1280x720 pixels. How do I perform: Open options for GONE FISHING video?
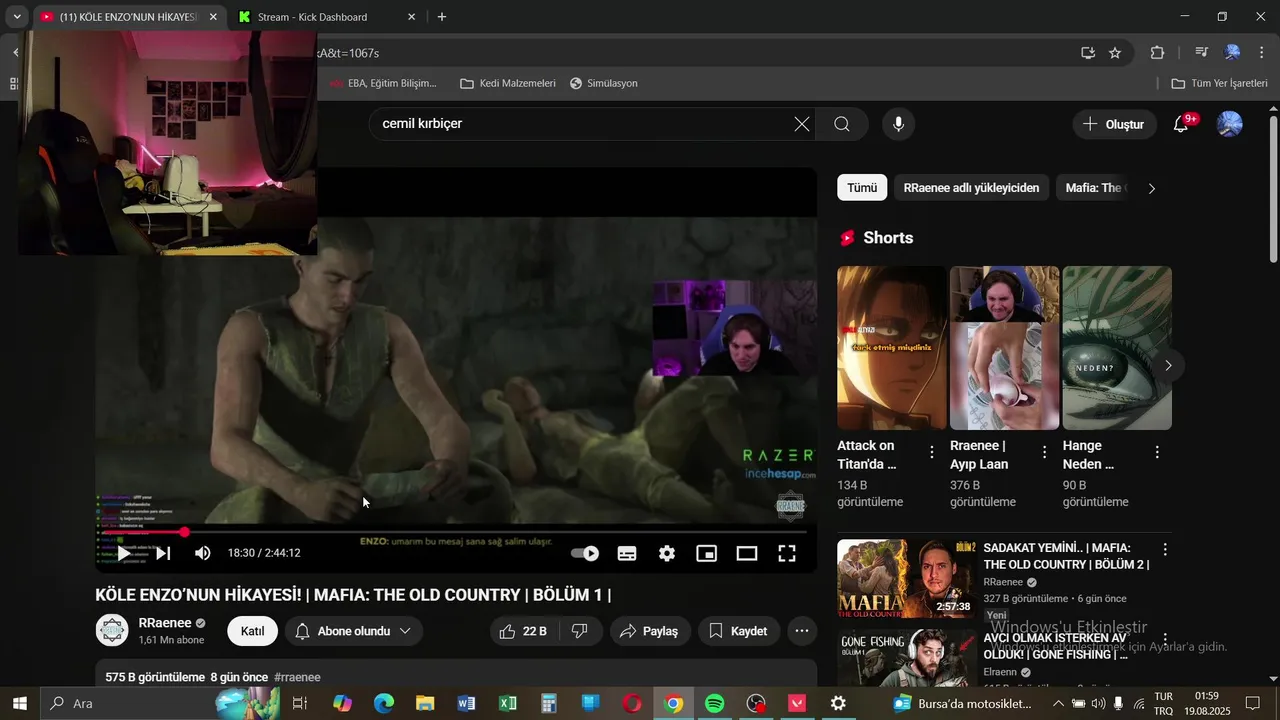coord(1165,639)
